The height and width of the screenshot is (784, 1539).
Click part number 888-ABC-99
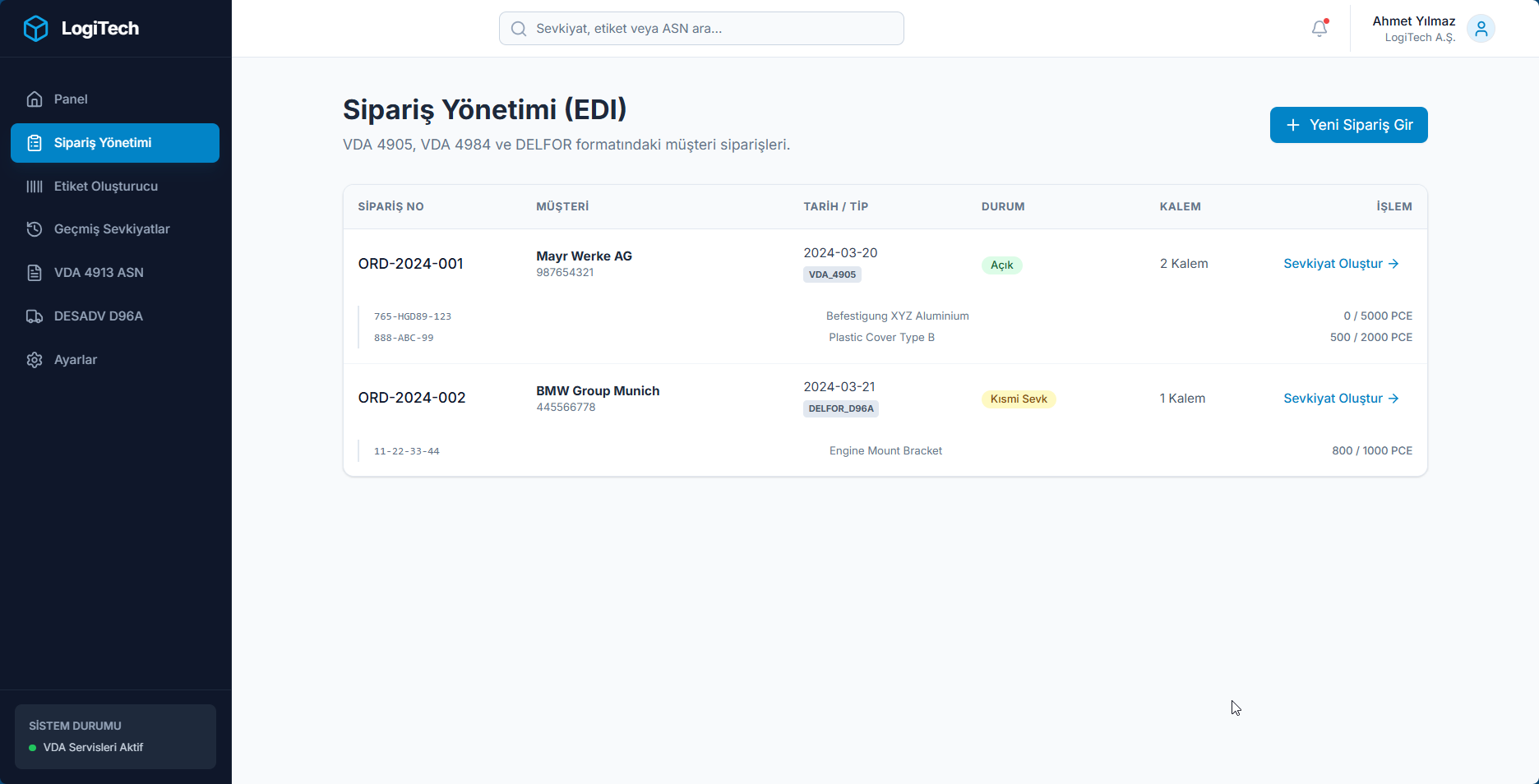(x=404, y=338)
